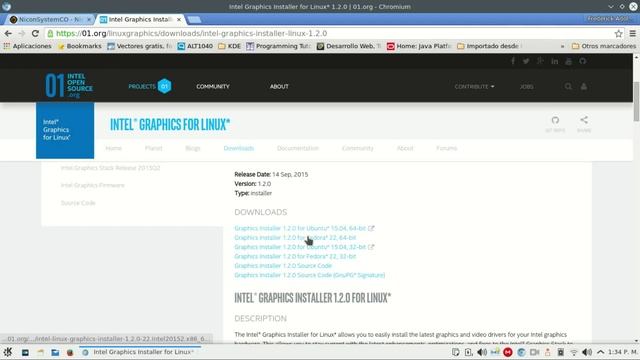Select Forums tab in project navigation
This screenshot has width=640, height=360.
click(x=447, y=148)
